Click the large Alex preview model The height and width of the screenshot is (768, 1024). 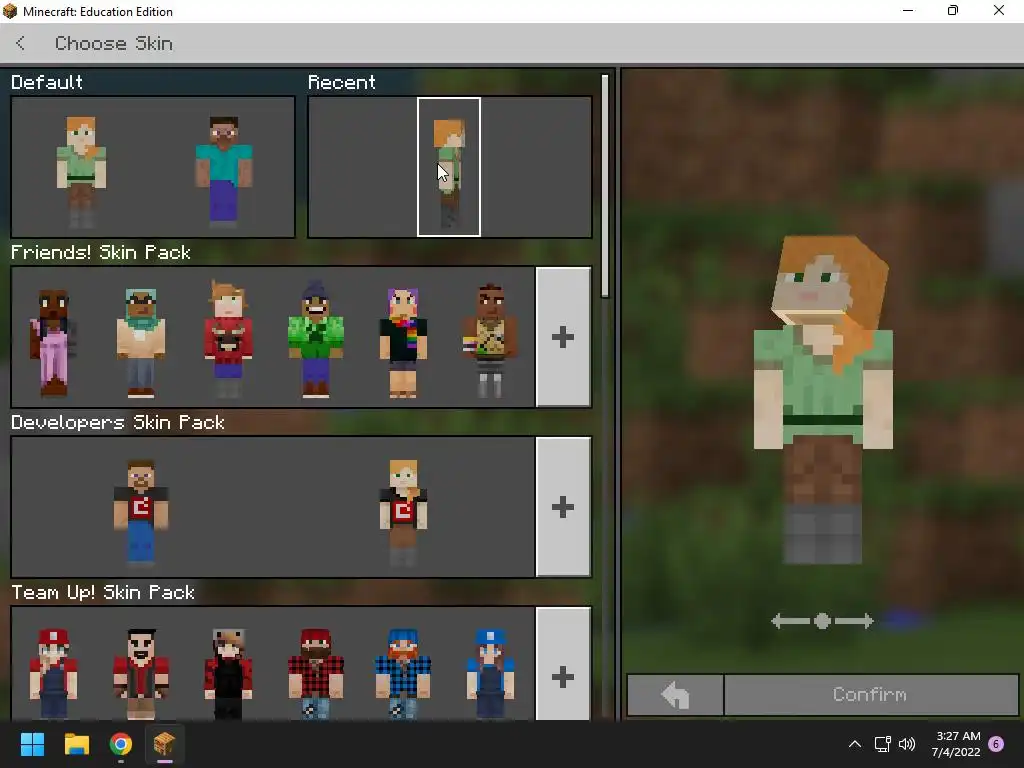coord(823,400)
